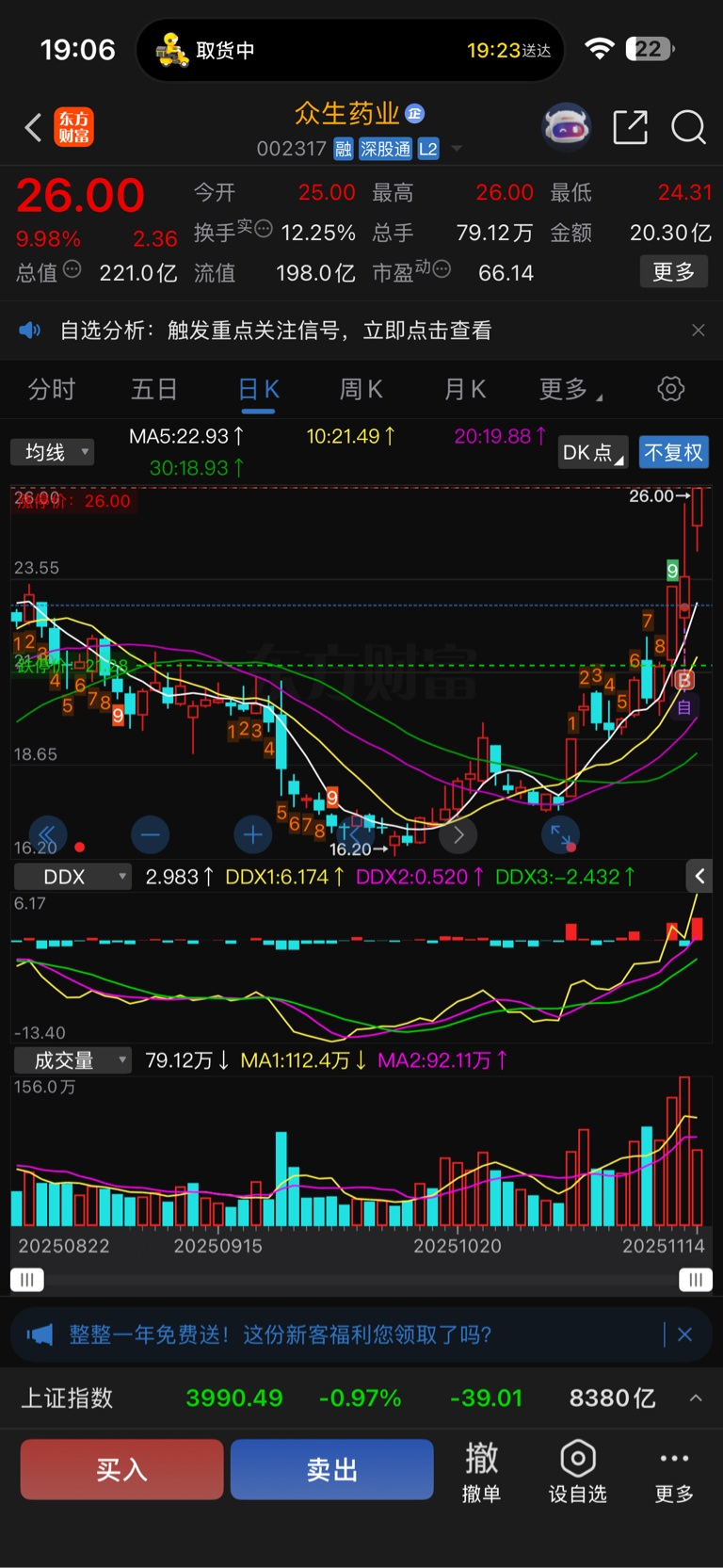Image resolution: width=723 pixels, height=1568 pixels.
Task: Toggle the 不复权 adjustment option
Action: tap(673, 453)
